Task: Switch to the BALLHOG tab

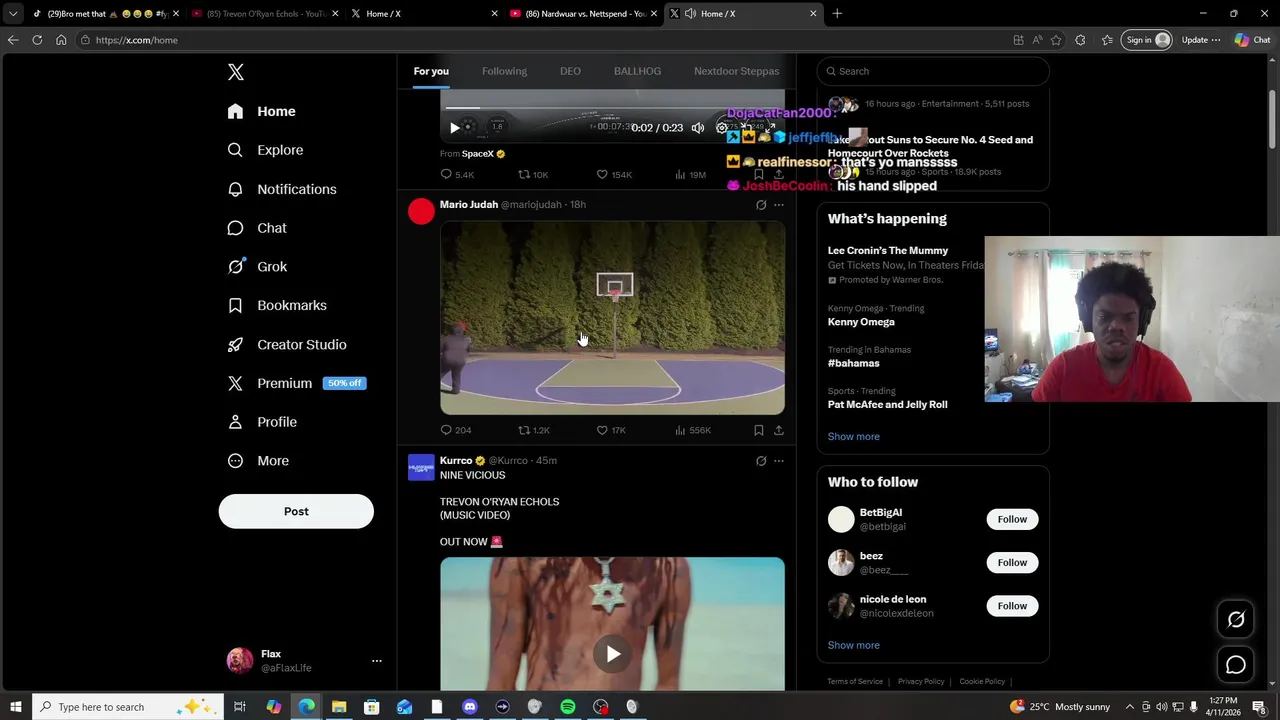Action: 637,71
